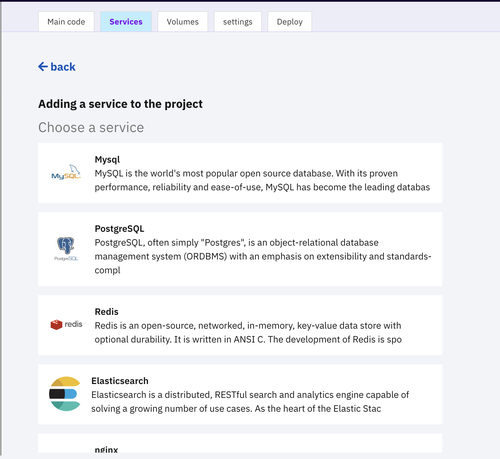Choose the Redis service title
The height and width of the screenshot is (459, 500).
[106, 312]
